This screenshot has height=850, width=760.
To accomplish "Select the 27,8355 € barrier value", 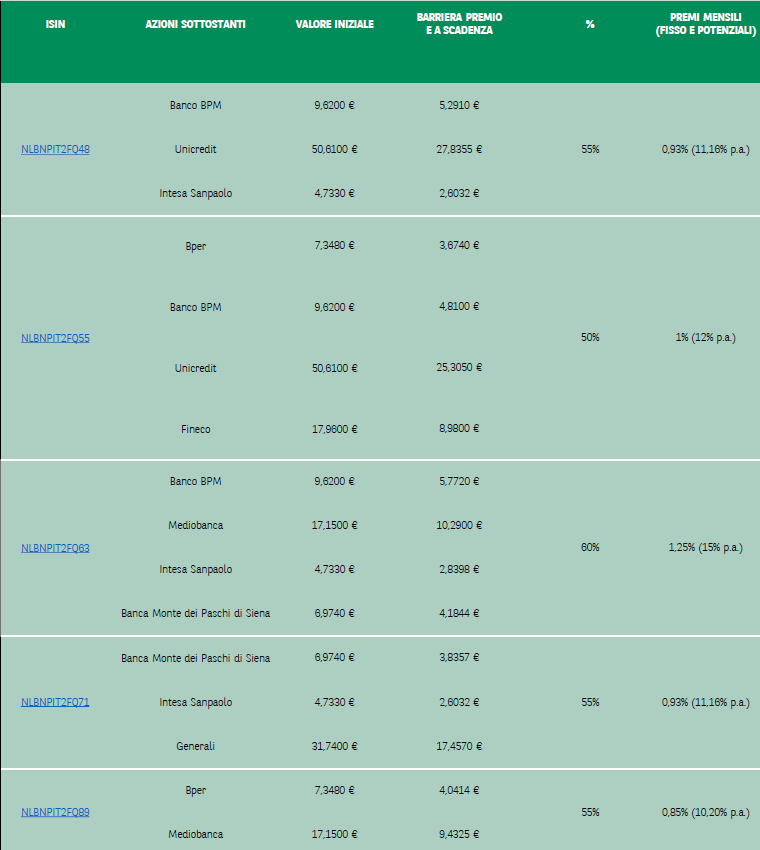I will click(x=459, y=149).
